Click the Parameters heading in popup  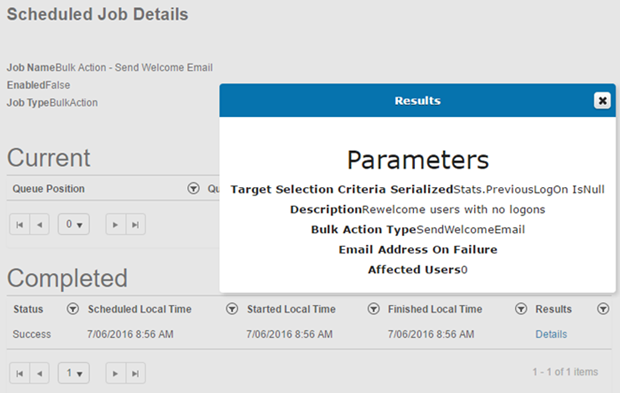pyautogui.click(x=418, y=160)
